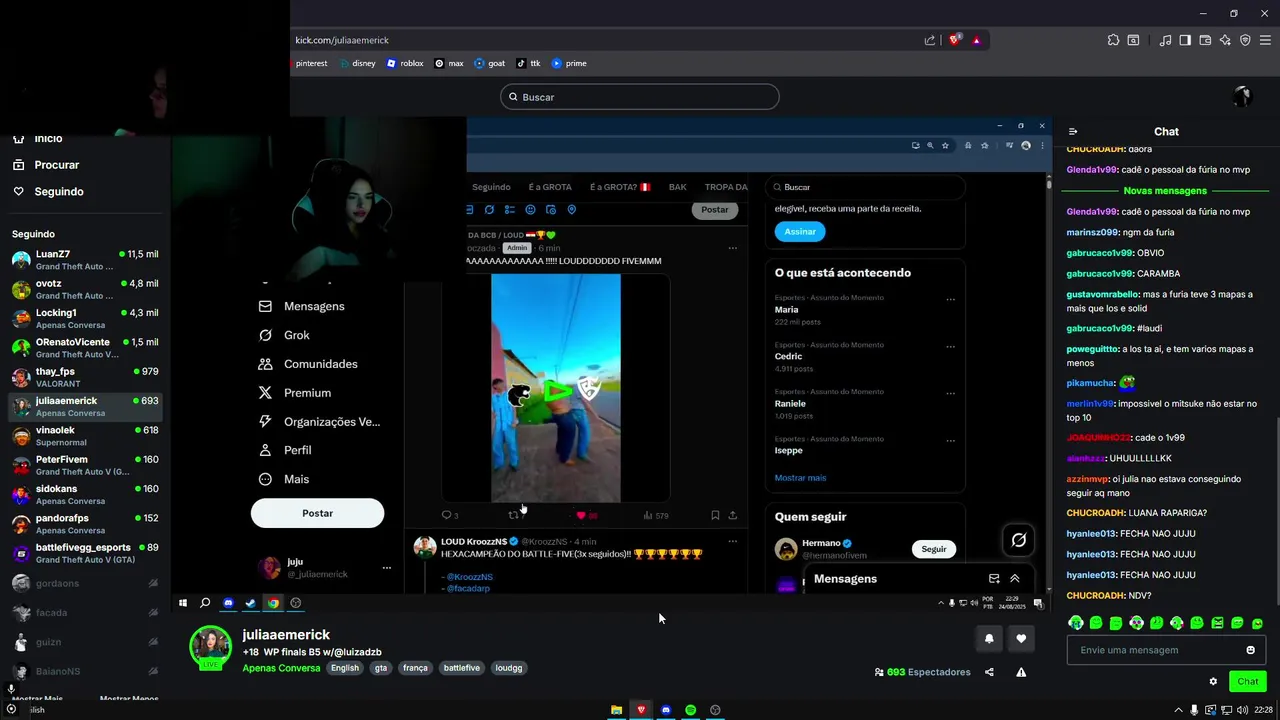Screen dimensions: 1280x720
Task: Click the white Postar button in X sidebar
Action: point(317,513)
